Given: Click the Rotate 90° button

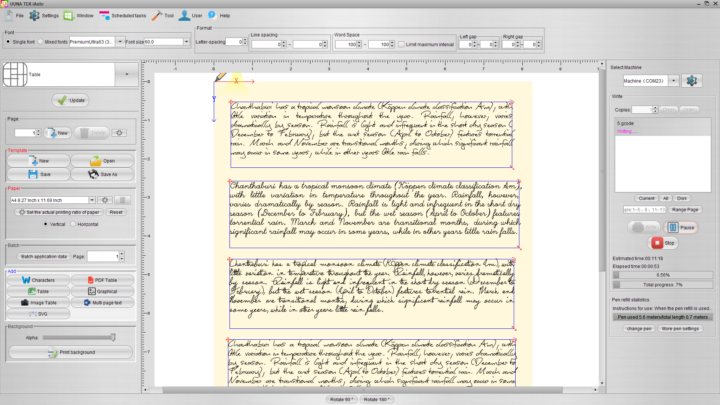Looking at the screenshot, I should [342, 399].
